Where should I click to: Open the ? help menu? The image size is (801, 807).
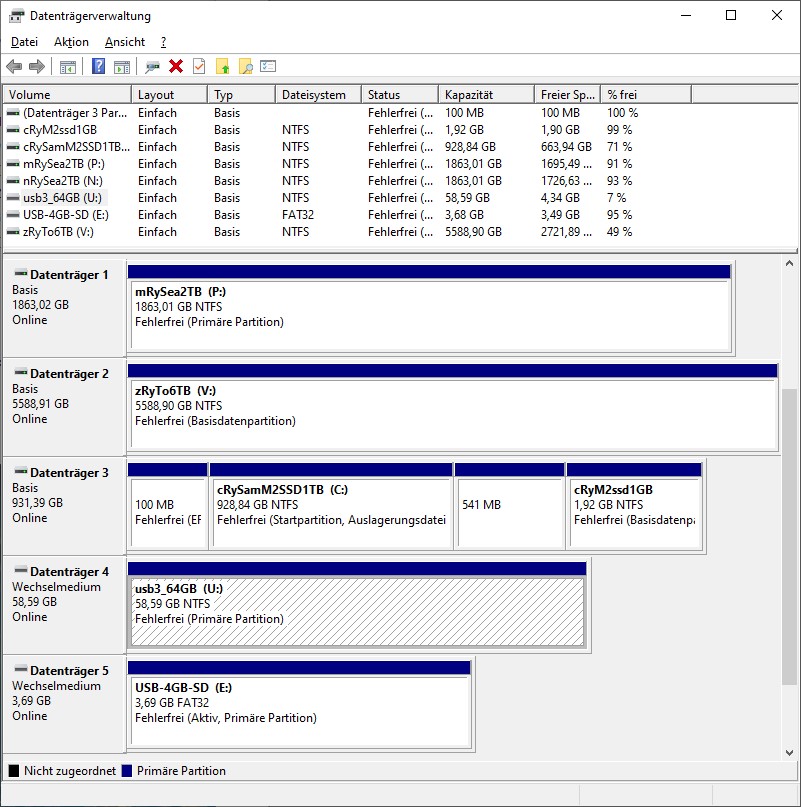(x=163, y=42)
